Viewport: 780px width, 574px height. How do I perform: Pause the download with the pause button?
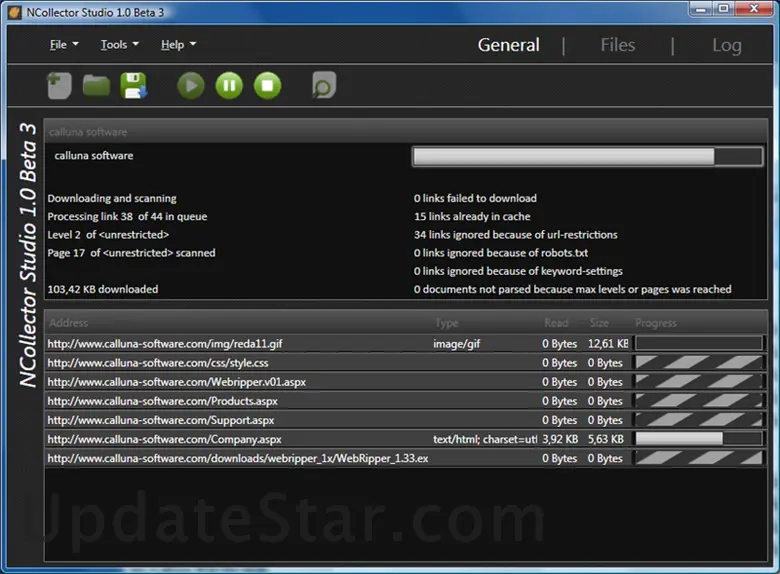pyautogui.click(x=229, y=86)
